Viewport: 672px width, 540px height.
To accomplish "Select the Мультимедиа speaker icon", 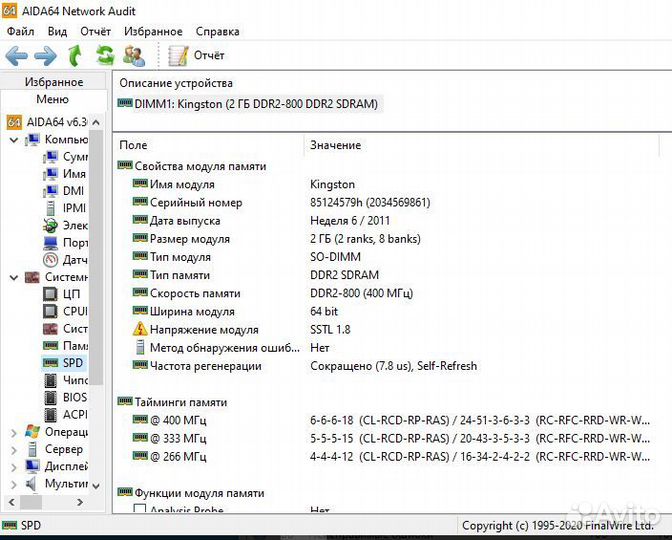I will 32,484.
